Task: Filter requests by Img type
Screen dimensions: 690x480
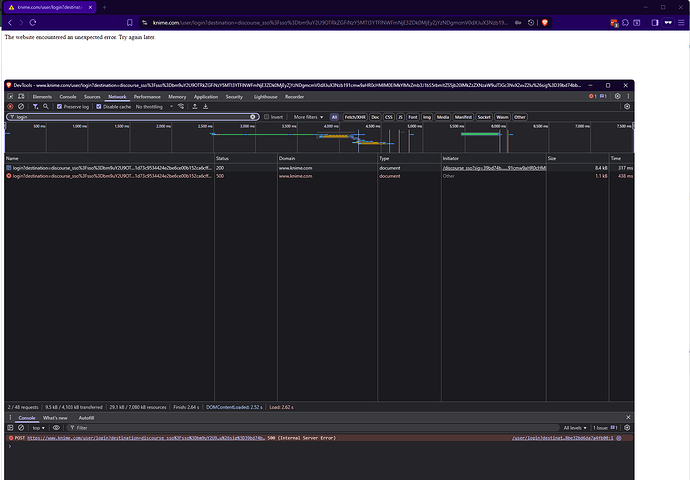Action: click(427, 117)
